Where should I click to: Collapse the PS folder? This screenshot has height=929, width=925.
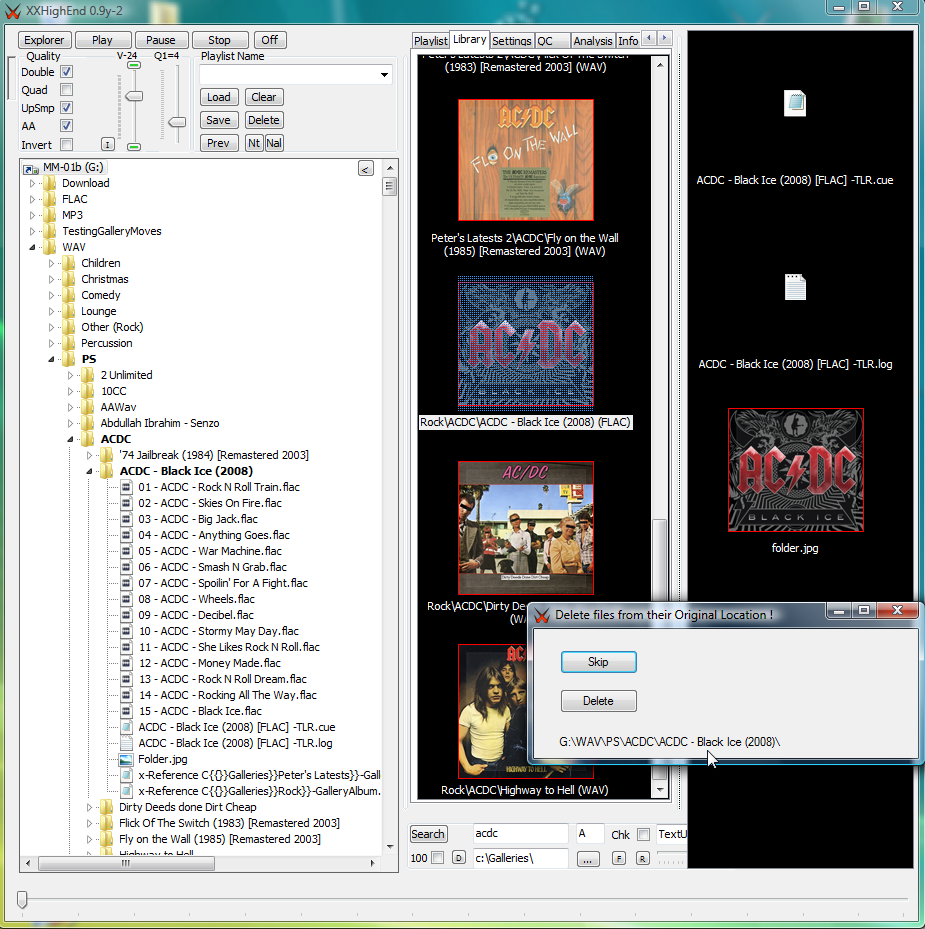coord(52,359)
